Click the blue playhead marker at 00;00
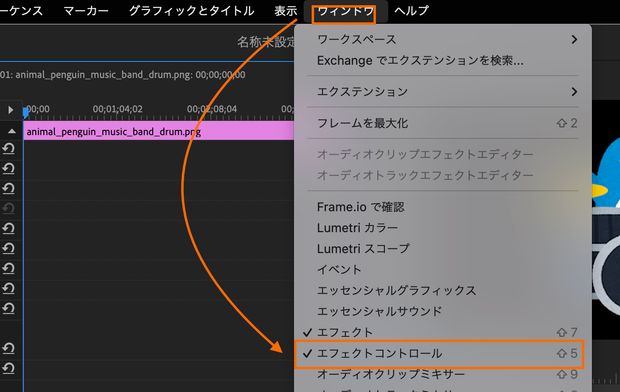Image resolution: width=620 pixels, height=392 pixels. click(x=26, y=112)
